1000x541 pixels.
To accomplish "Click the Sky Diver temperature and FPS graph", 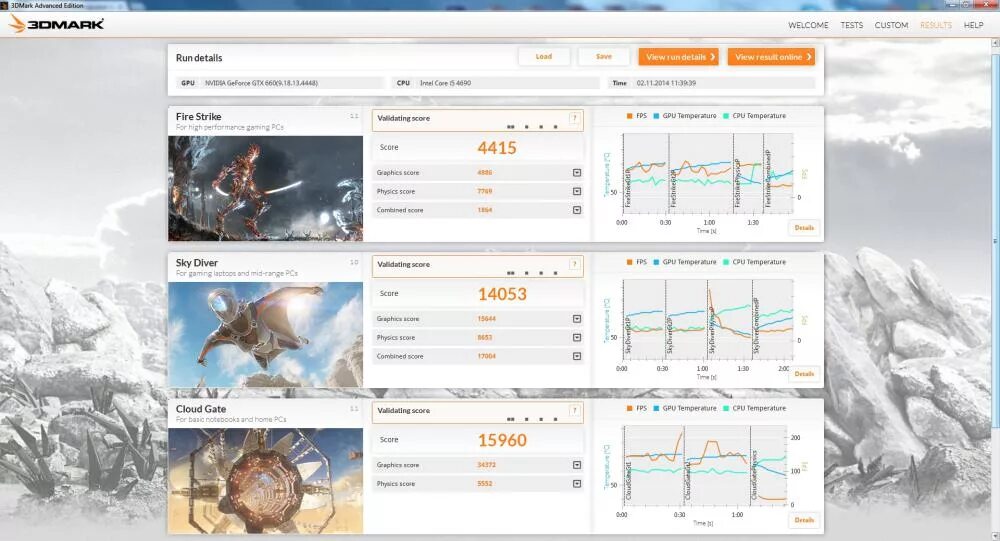I will [x=708, y=318].
